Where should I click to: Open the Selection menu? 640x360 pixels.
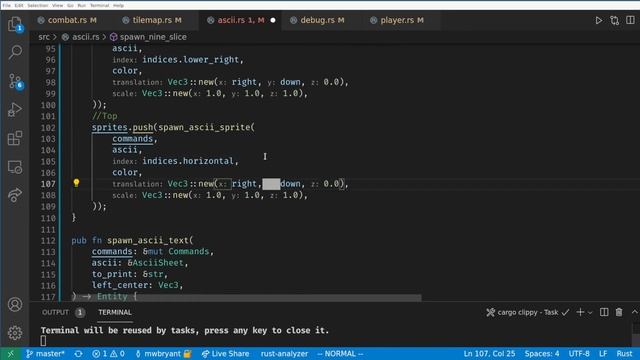38,5
